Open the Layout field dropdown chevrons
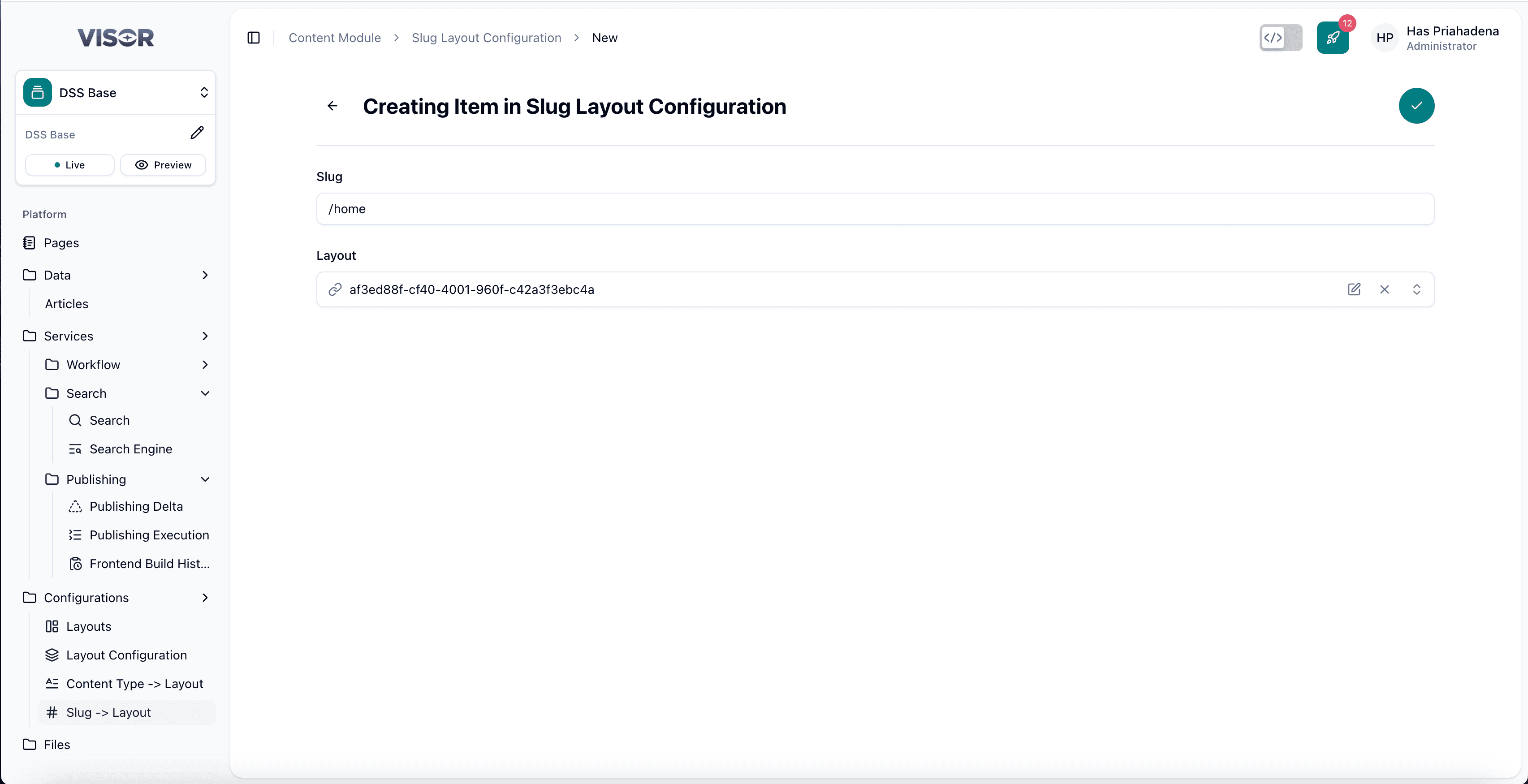The height and width of the screenshot is (784, 1528). [1416, 289]
